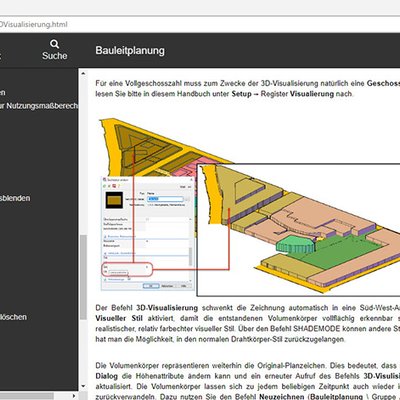The width and height of the screenshot is (400, 400).
Task: Click the phrase 'Vollgeschosszahl' in first line
Action: [153, 83]
